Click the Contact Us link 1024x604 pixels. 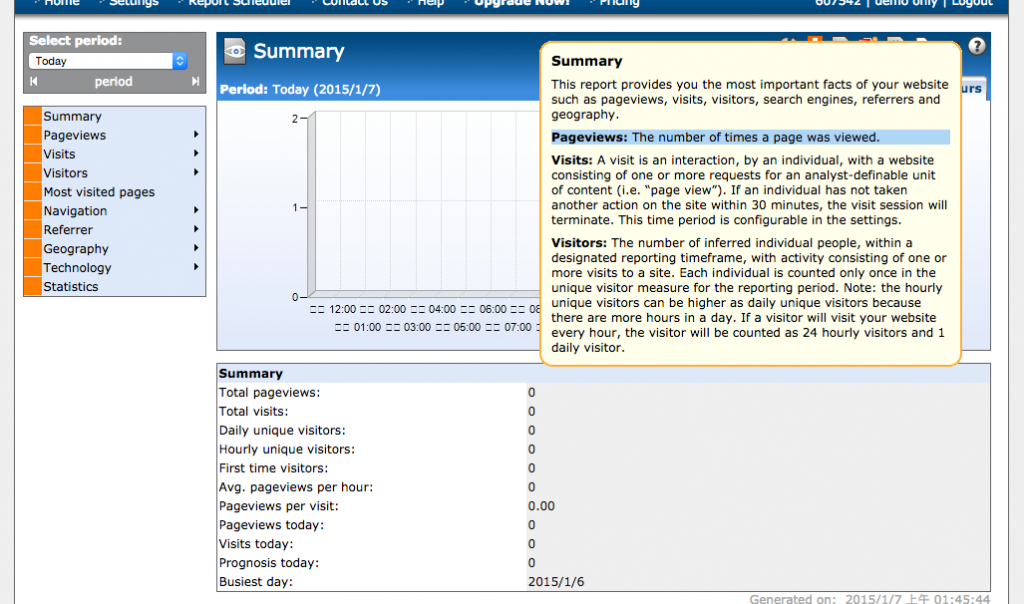click(354, 3)
